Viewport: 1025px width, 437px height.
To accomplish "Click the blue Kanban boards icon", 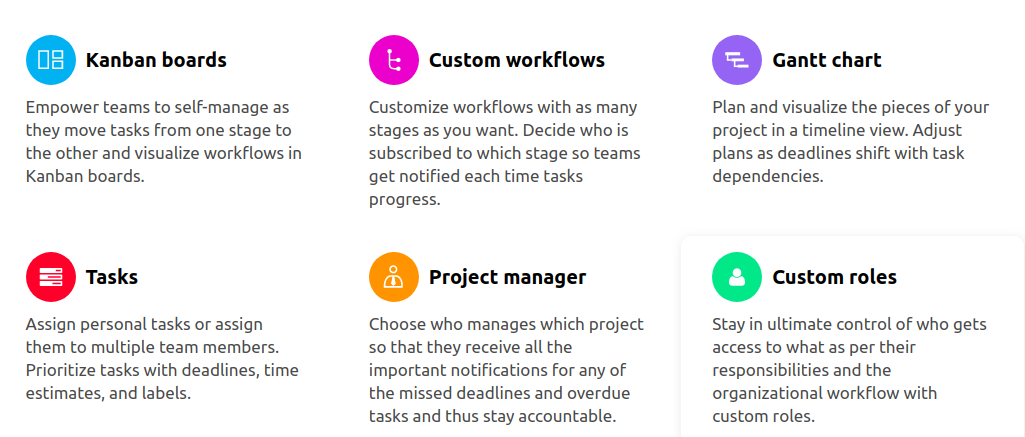I will pos(51,60).
